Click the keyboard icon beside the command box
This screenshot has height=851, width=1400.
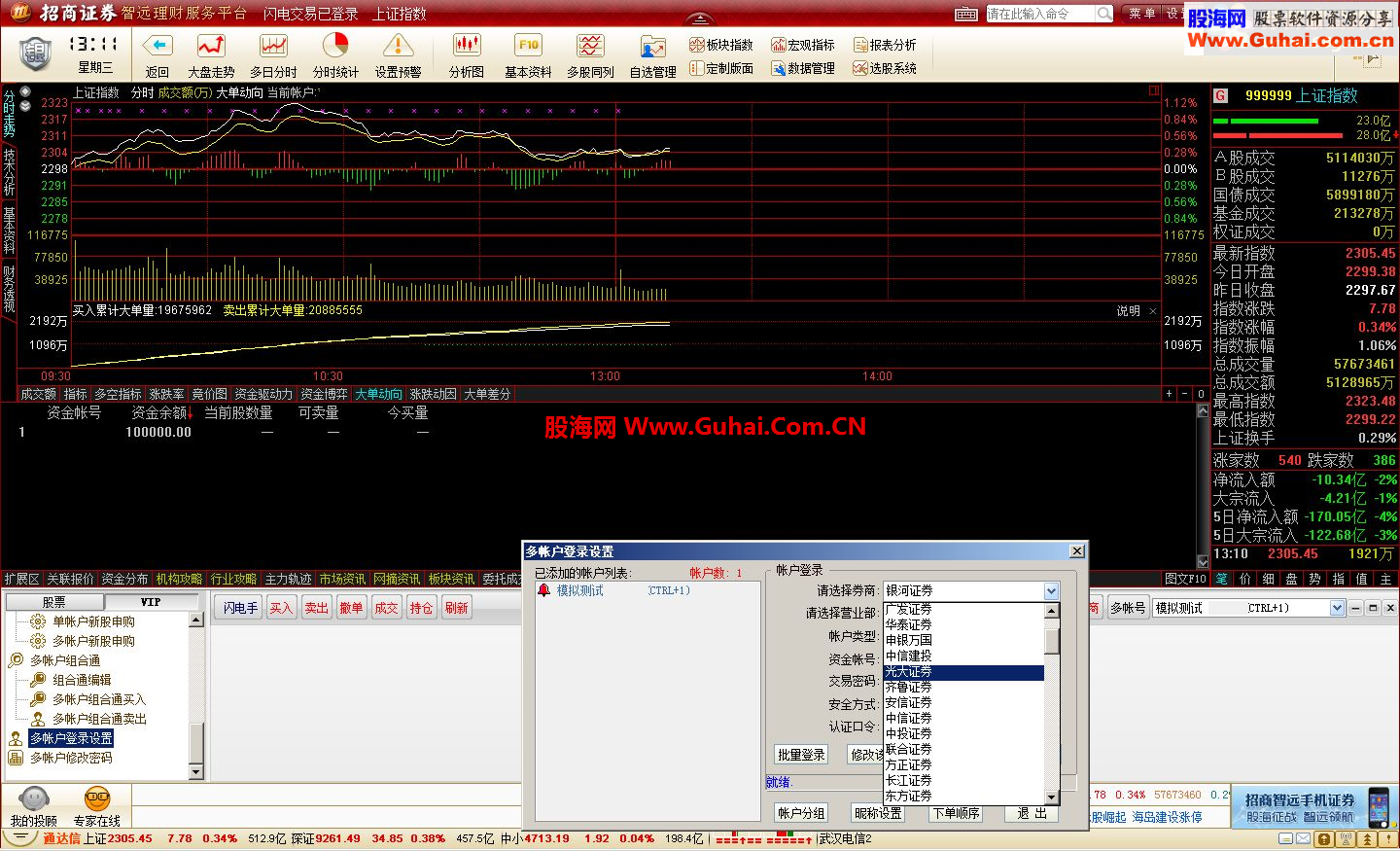pyautogui.click(x=965, y=14)
